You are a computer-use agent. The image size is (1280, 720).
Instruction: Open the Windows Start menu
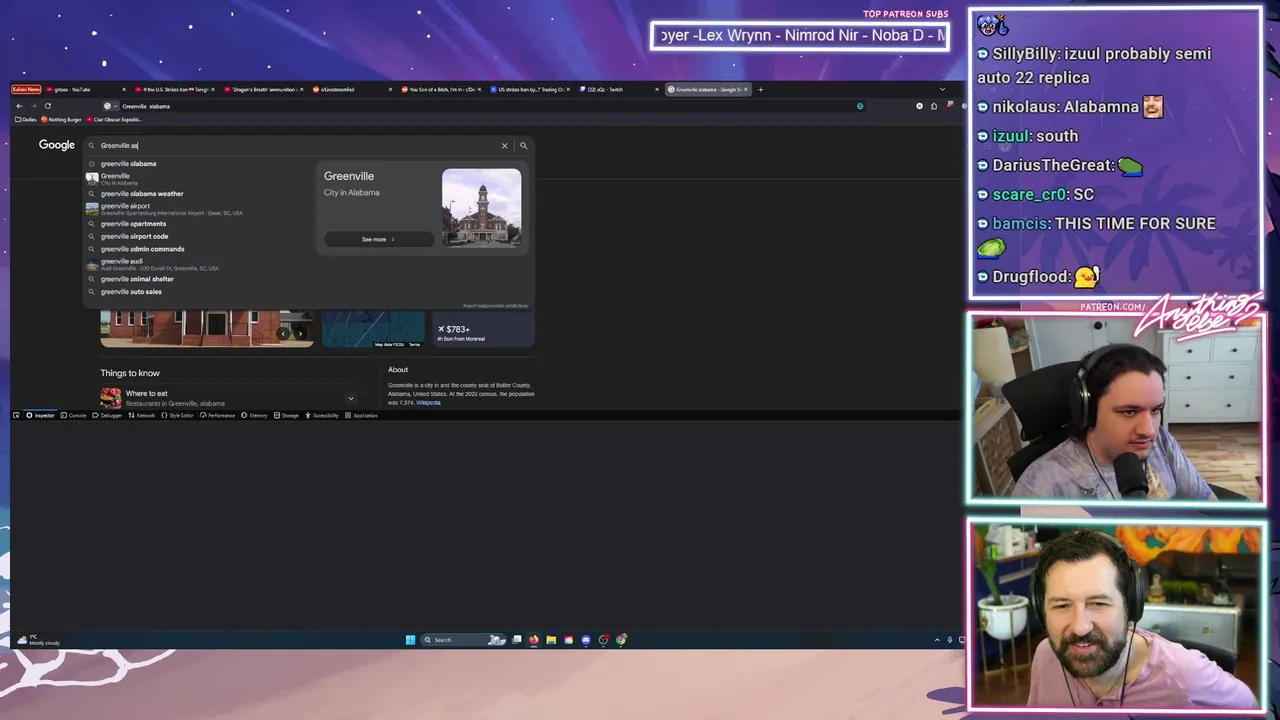click(410, 640)
